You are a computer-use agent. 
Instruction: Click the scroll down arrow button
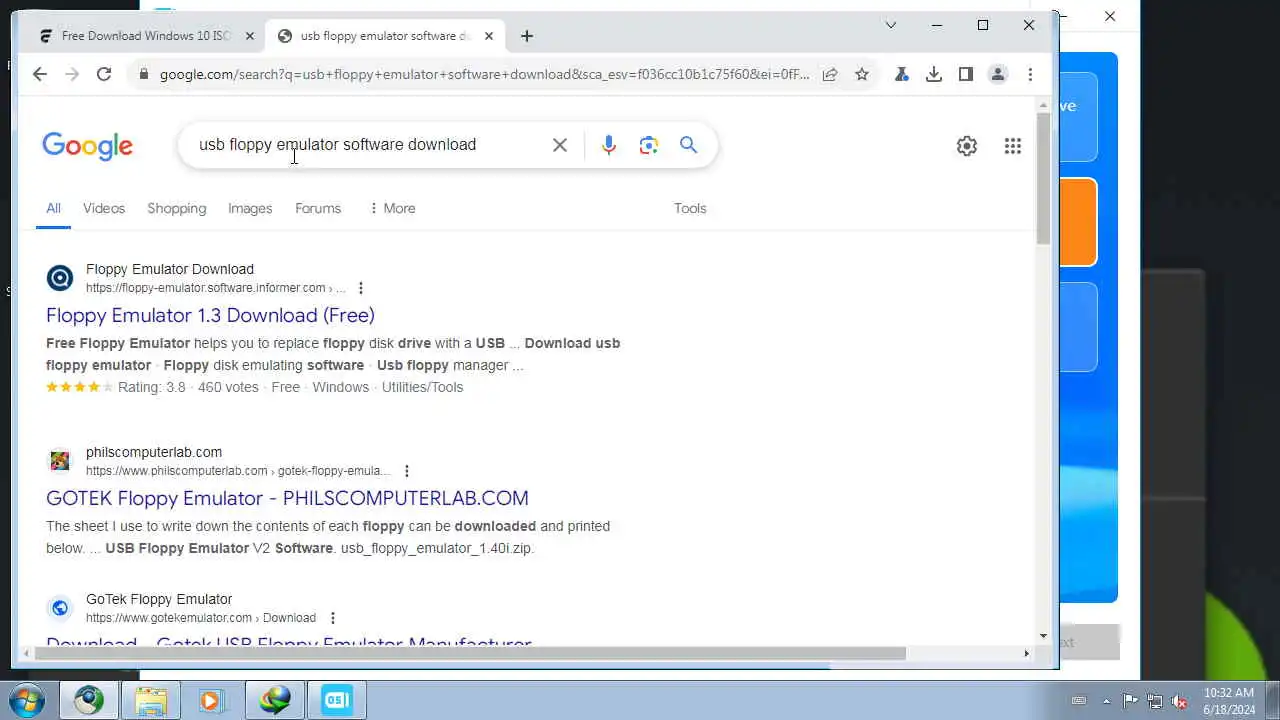click(1043, 636)
